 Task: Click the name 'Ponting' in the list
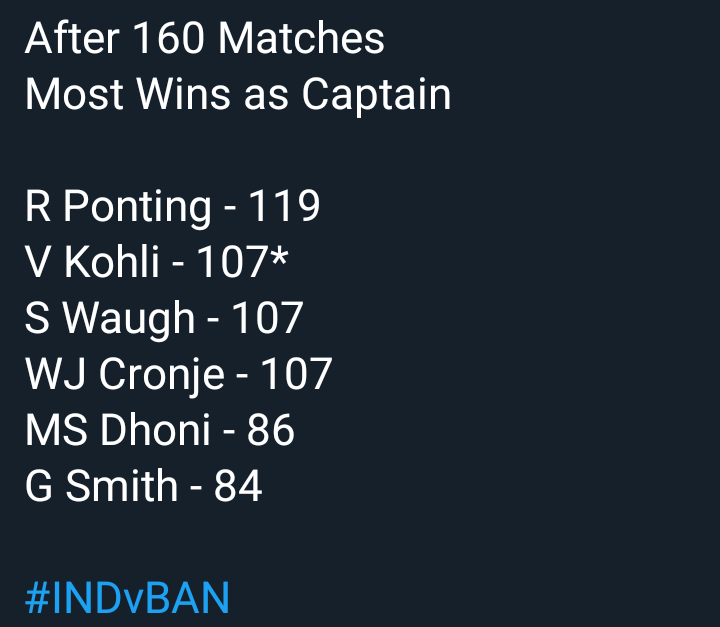pos(137,208)
